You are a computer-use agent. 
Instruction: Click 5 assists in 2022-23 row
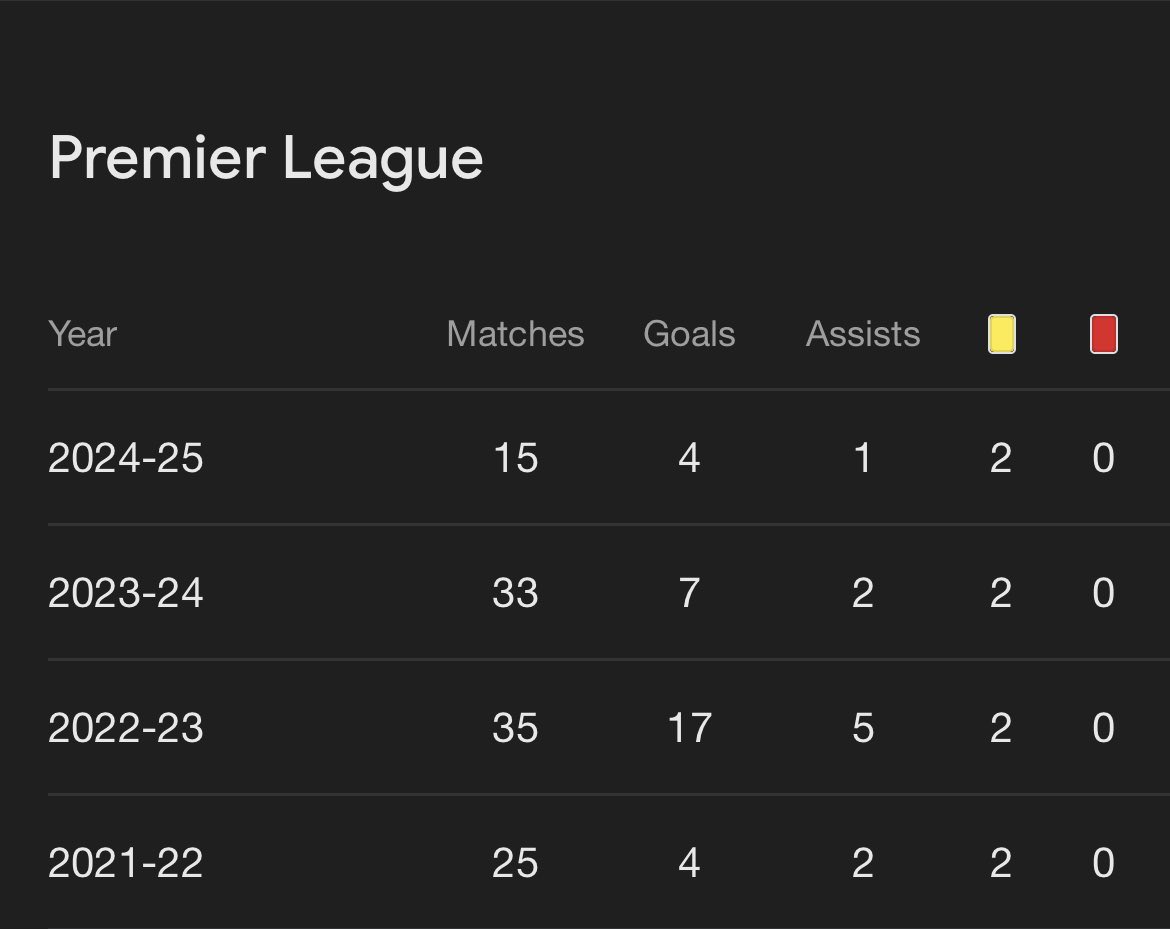[x=863, y=728]
